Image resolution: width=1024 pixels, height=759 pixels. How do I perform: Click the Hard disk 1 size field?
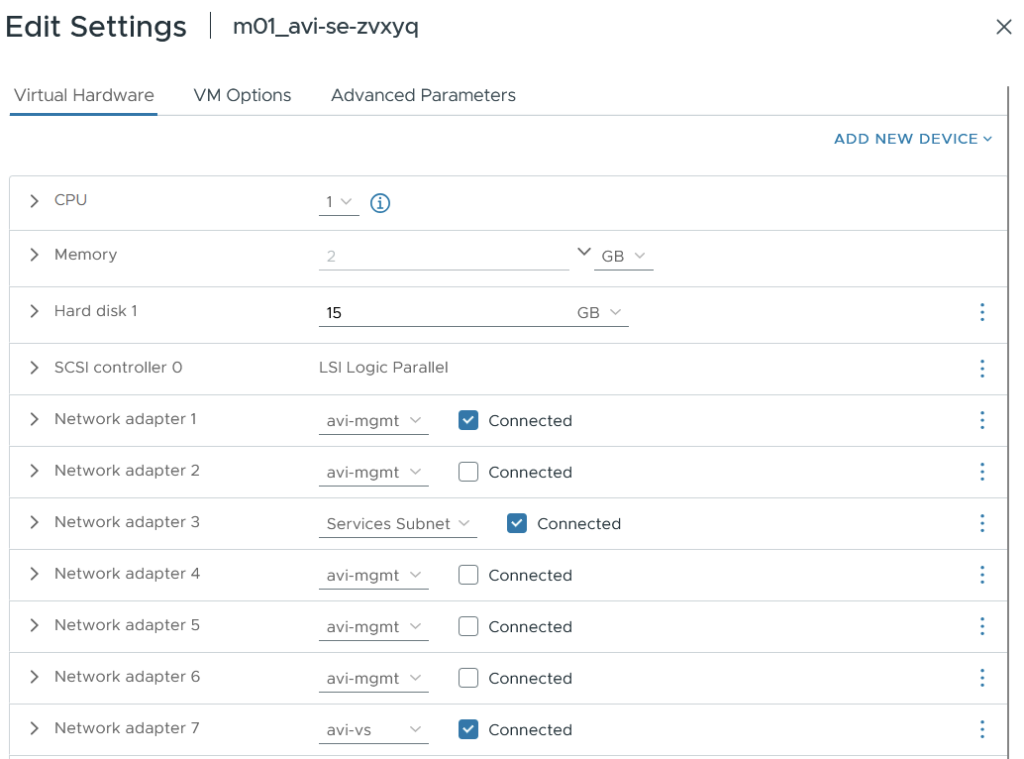tap(440, 313)
